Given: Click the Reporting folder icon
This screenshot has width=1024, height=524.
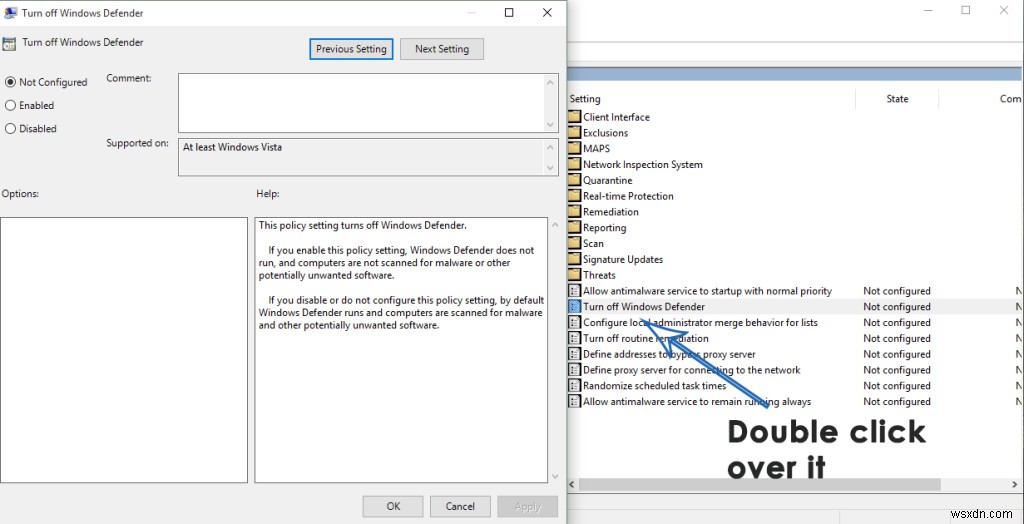Looking at the screenshot, I should pyautogui.click(x=574, y=227).
